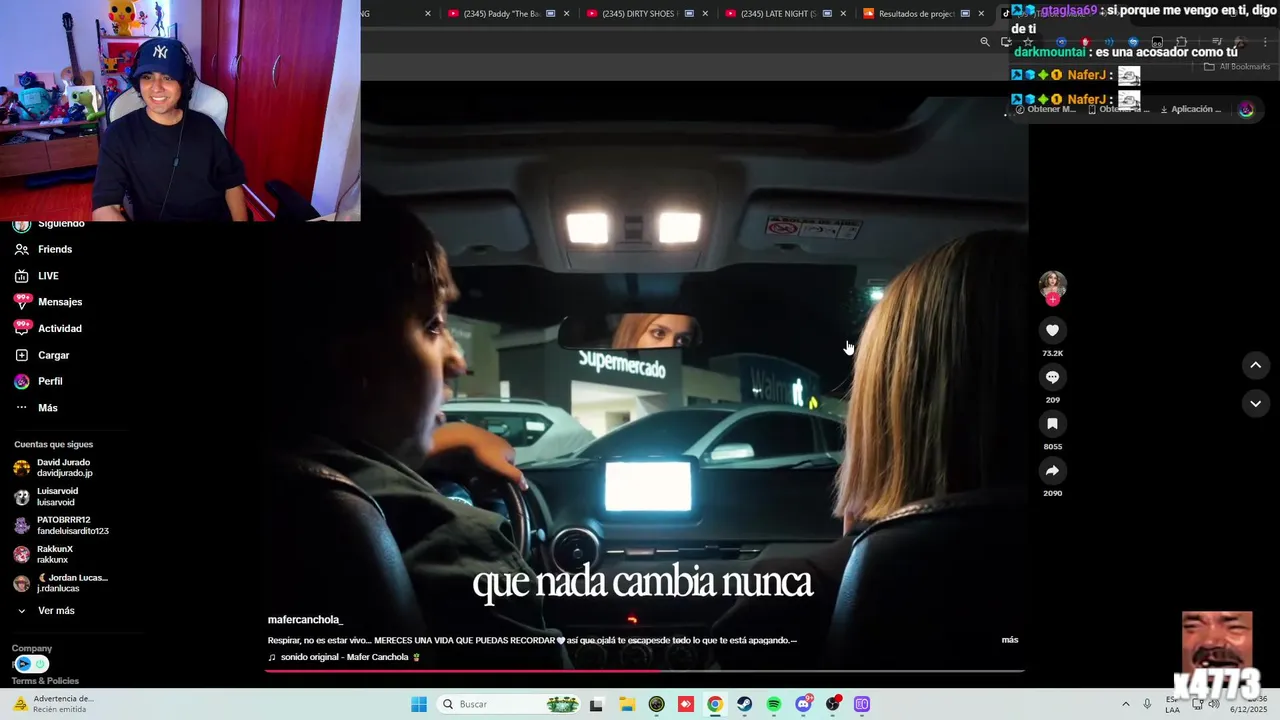Click the Actividad icon with 99+ badge

click(22, 327)
